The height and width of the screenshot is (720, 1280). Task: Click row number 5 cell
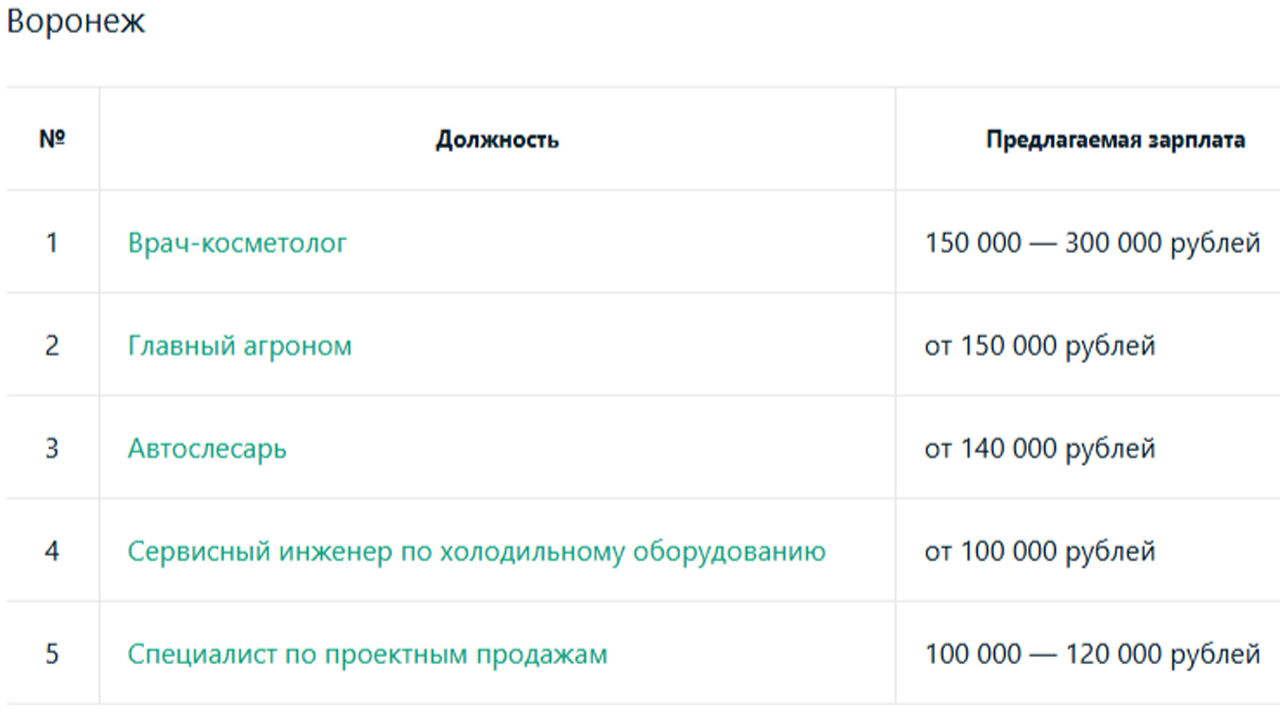point(52,654)
